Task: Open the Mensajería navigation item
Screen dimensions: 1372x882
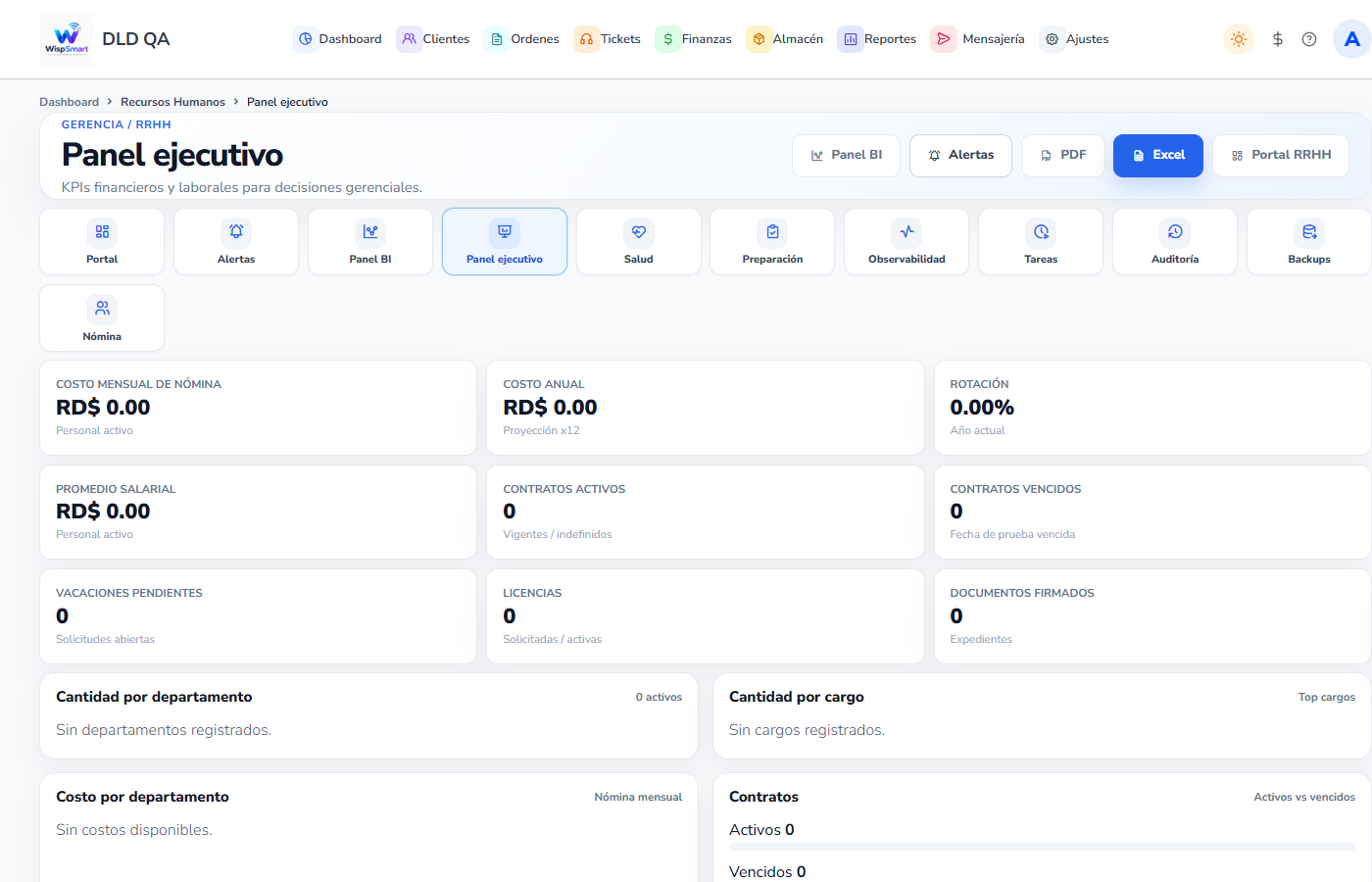Action: [x=978, y=39]
